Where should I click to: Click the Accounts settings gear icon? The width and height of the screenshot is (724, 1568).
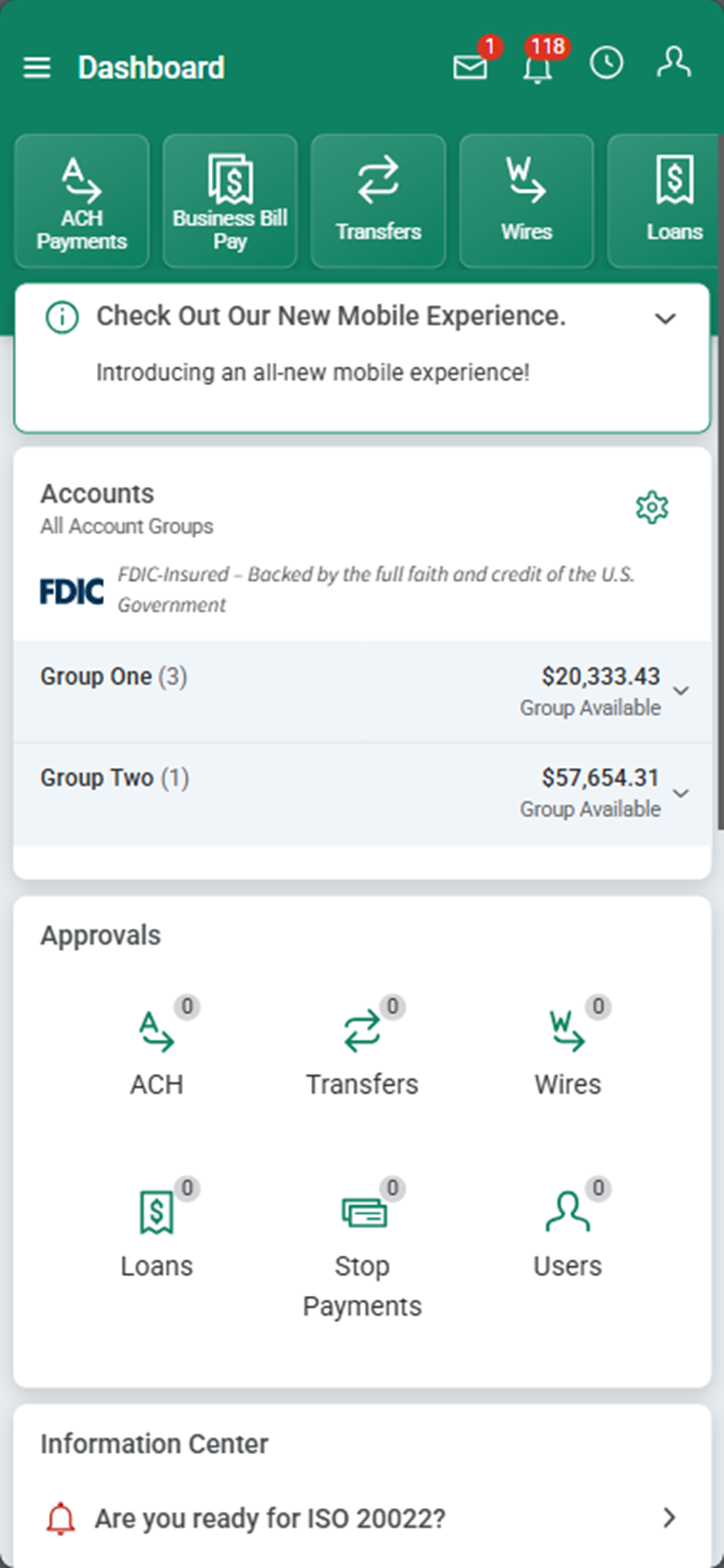coord(652,507)
